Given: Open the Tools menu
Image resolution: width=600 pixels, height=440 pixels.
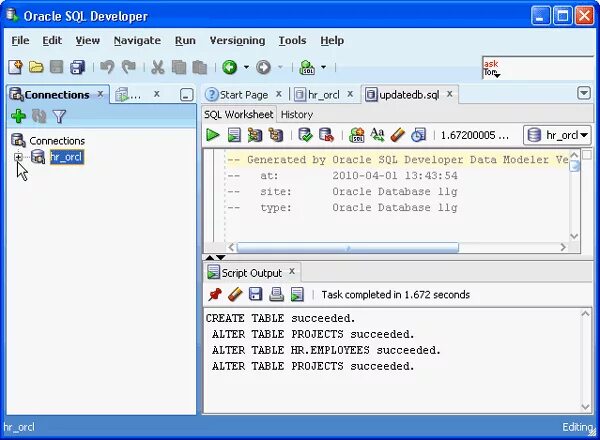Looking at the screenshot, I should 292,40.
